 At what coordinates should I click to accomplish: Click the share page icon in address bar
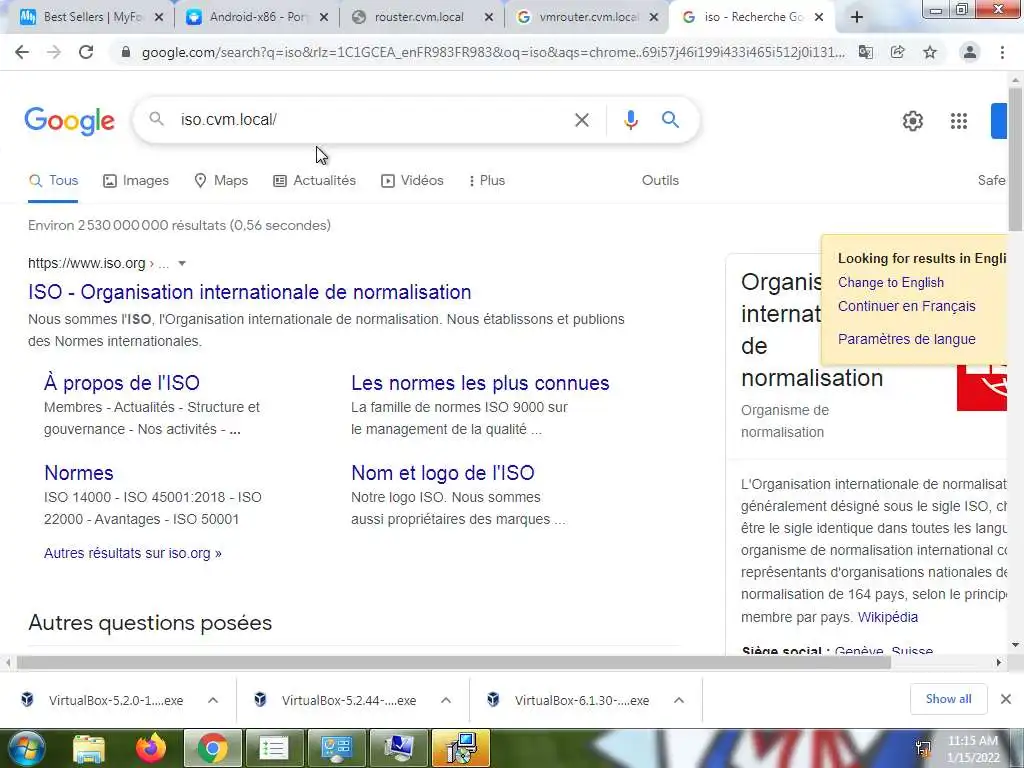(898, 52)
